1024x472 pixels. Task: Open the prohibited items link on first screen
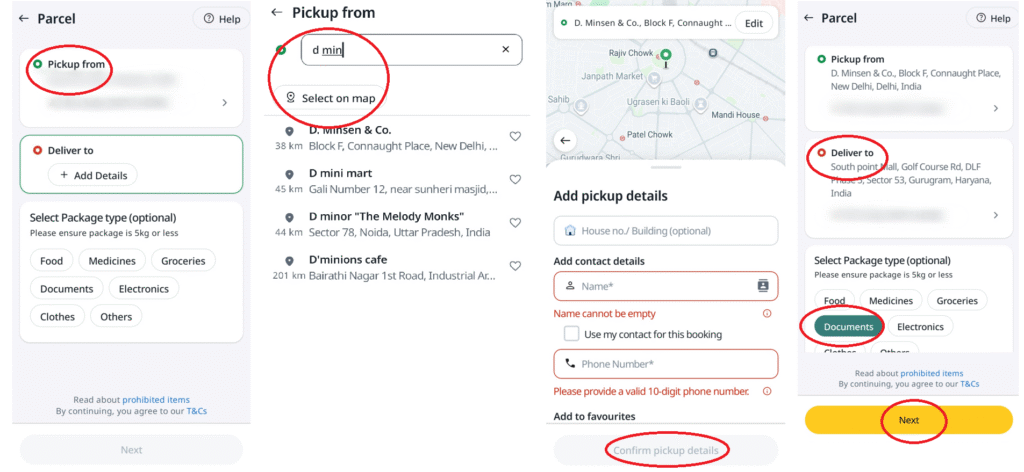(156, 400)
